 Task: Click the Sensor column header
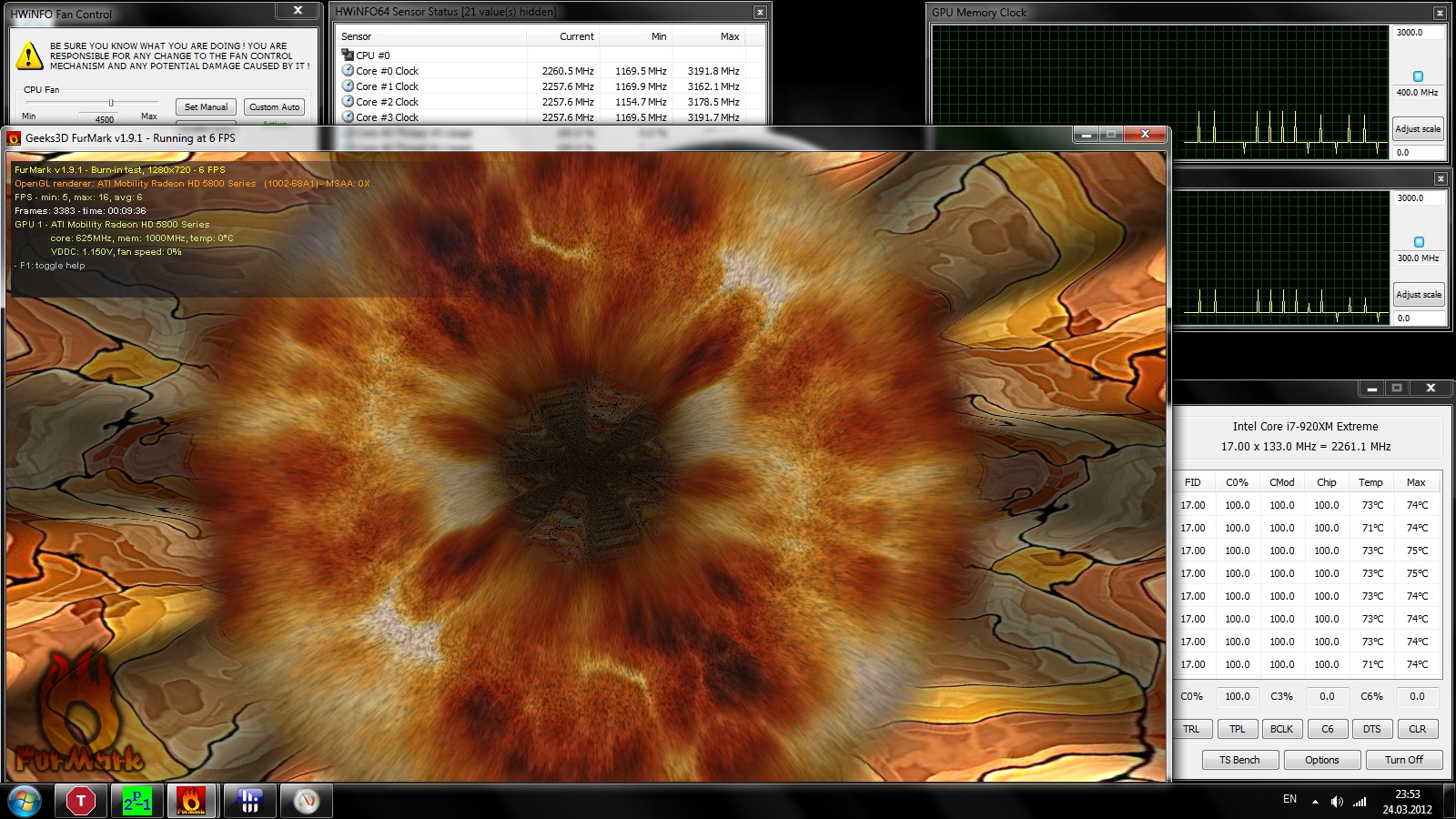(357, 36)
